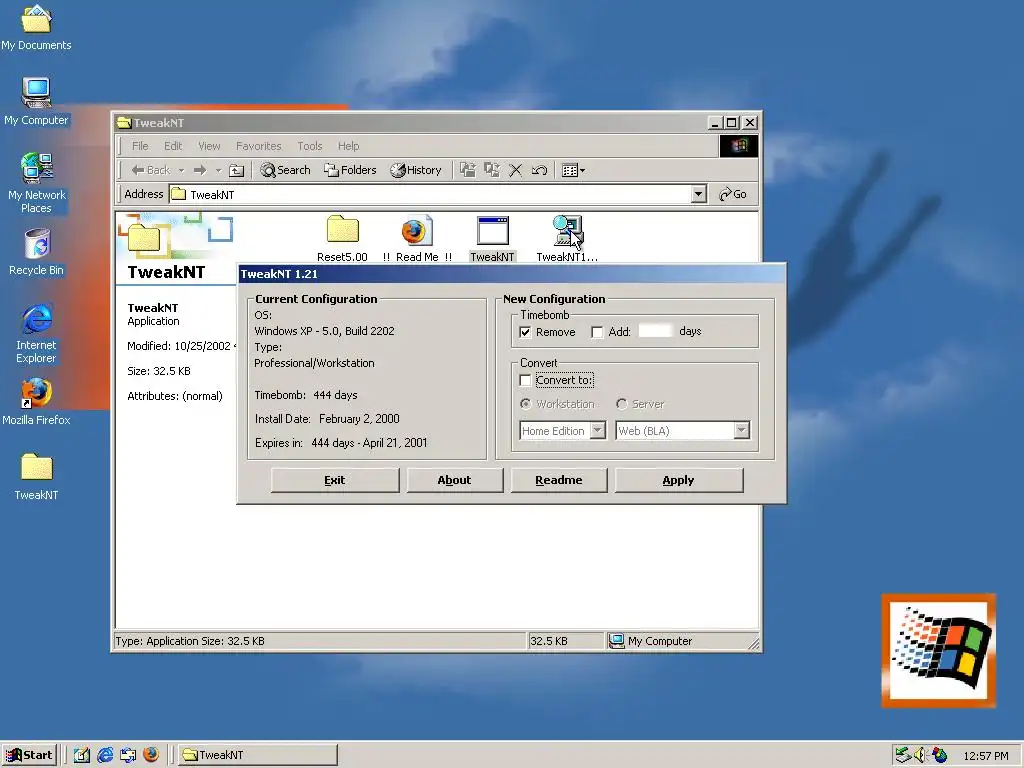Open the Favorites menu
The width and height of the screenshot is (1024, 768).
[x=259, y=146]
